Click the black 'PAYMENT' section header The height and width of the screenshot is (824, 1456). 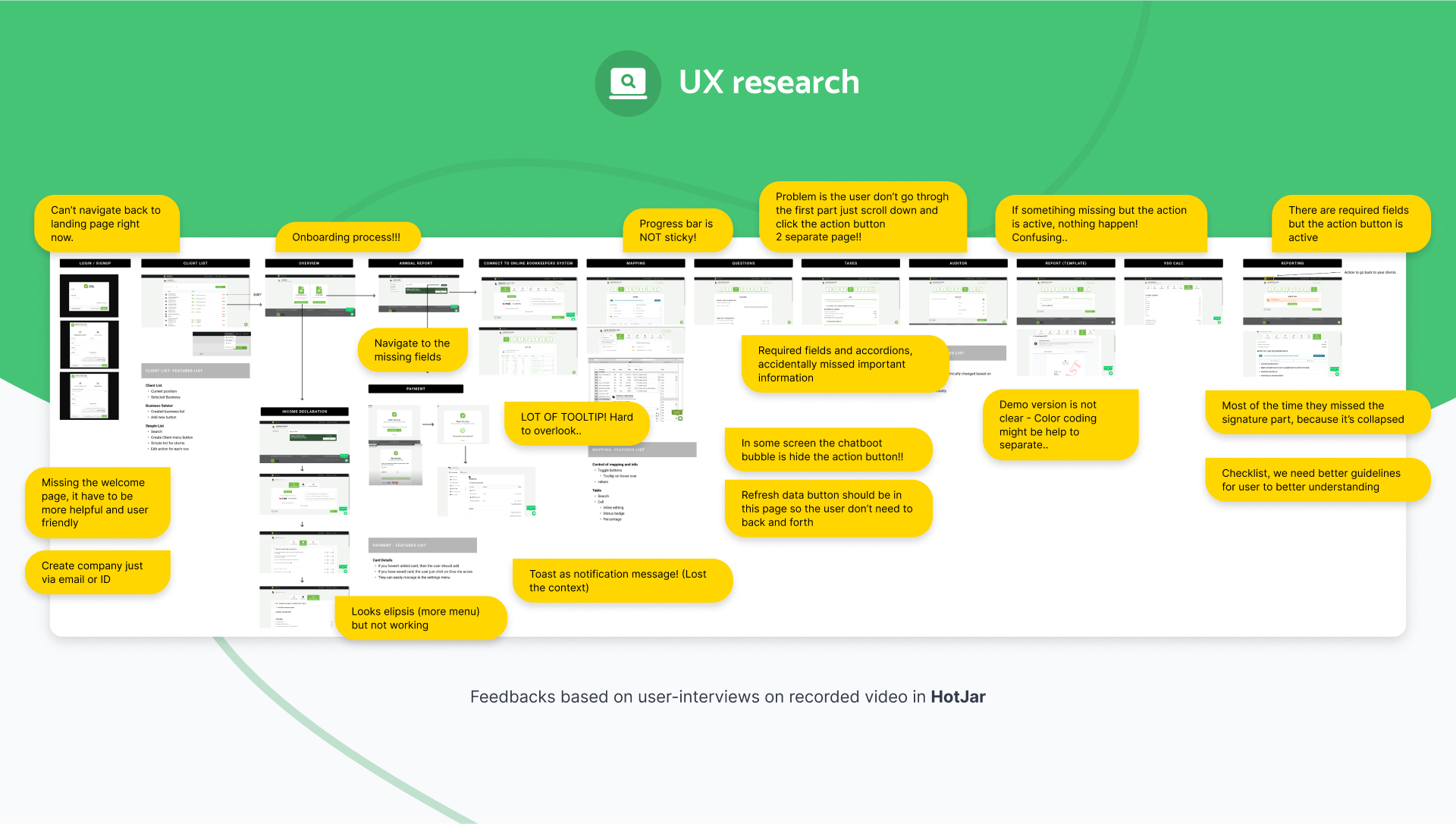click(416, 389)
